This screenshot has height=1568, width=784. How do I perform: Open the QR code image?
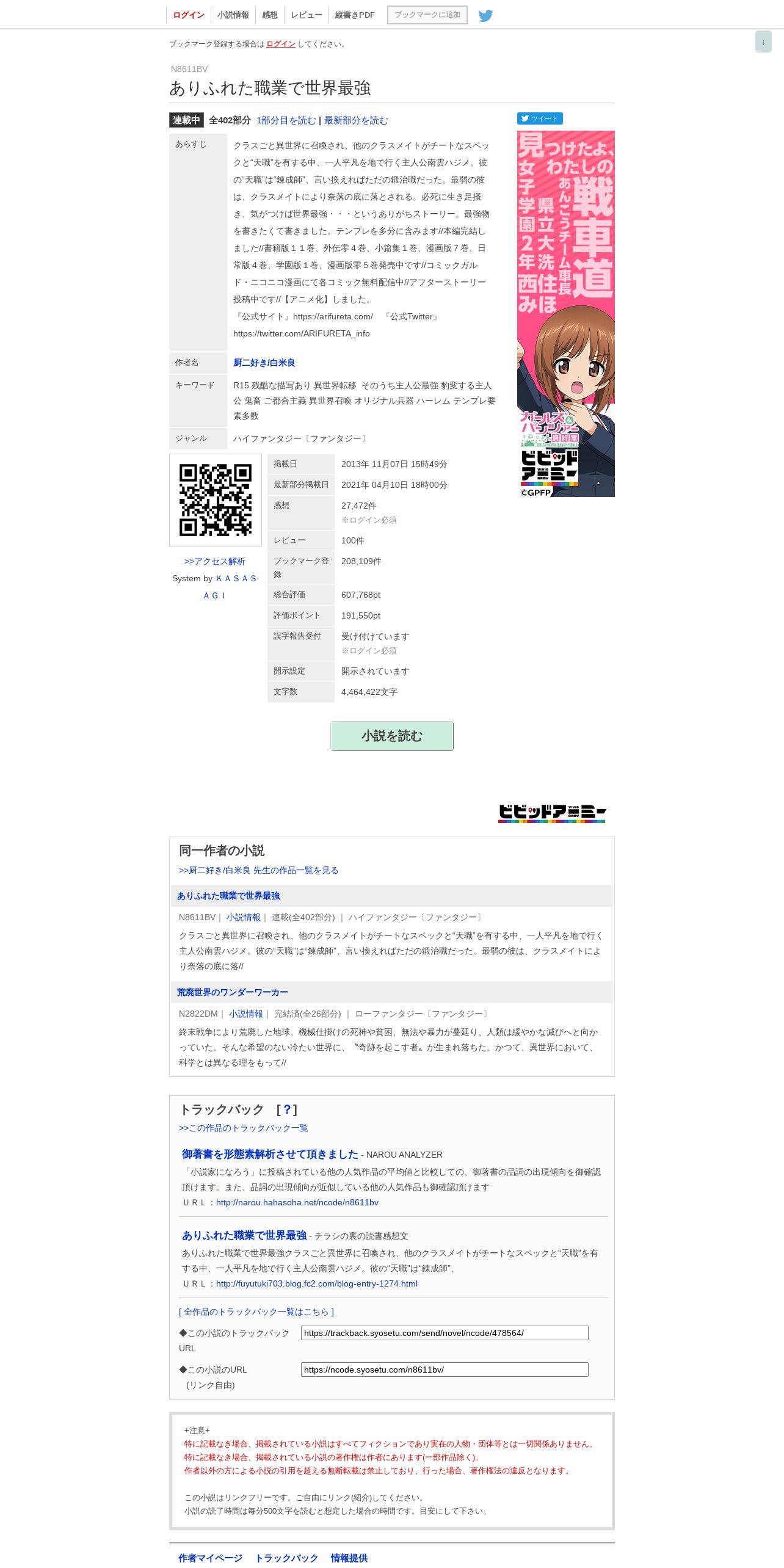point(216,500)
